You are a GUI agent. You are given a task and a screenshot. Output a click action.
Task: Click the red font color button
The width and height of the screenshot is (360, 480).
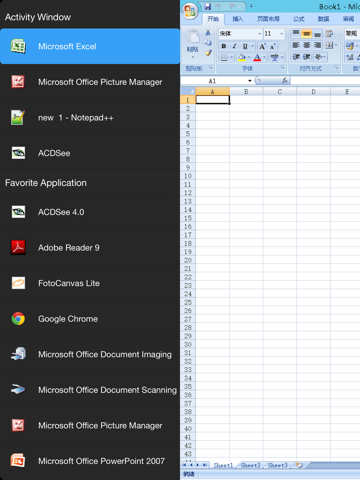pos(257,58)
